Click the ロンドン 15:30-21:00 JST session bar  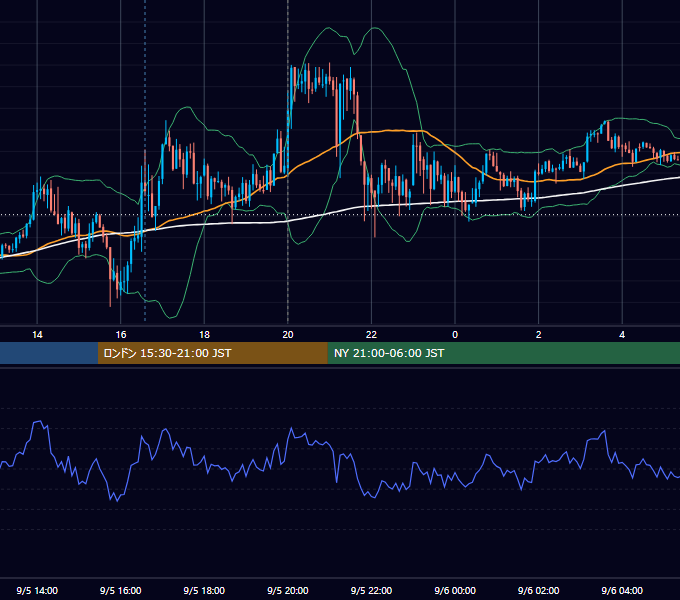click(212, 353)
